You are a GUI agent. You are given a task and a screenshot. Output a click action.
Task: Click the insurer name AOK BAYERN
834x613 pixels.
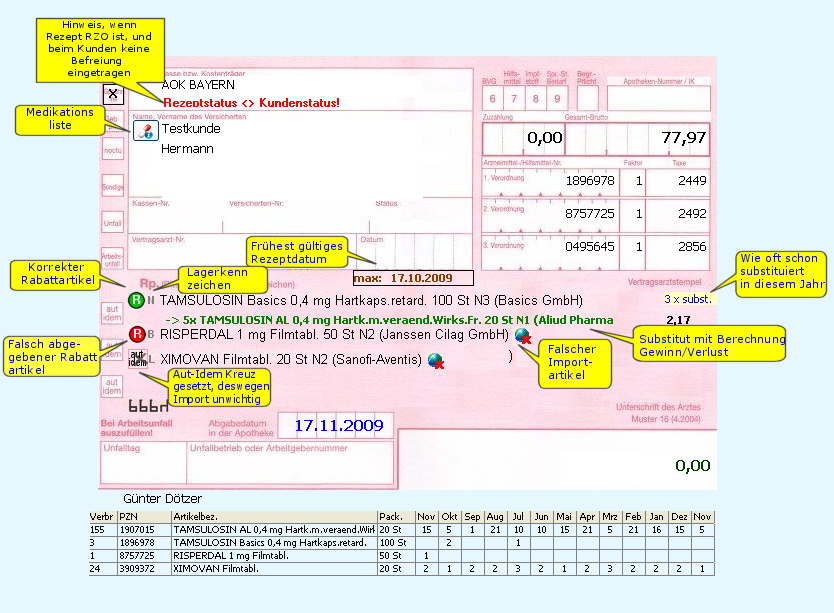(x=198, y=85)
